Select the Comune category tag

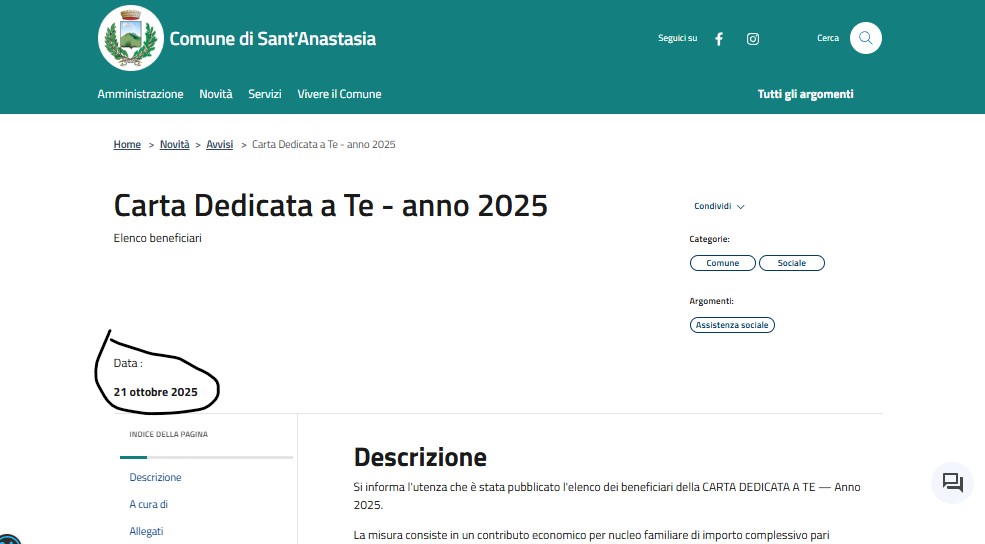722,263
